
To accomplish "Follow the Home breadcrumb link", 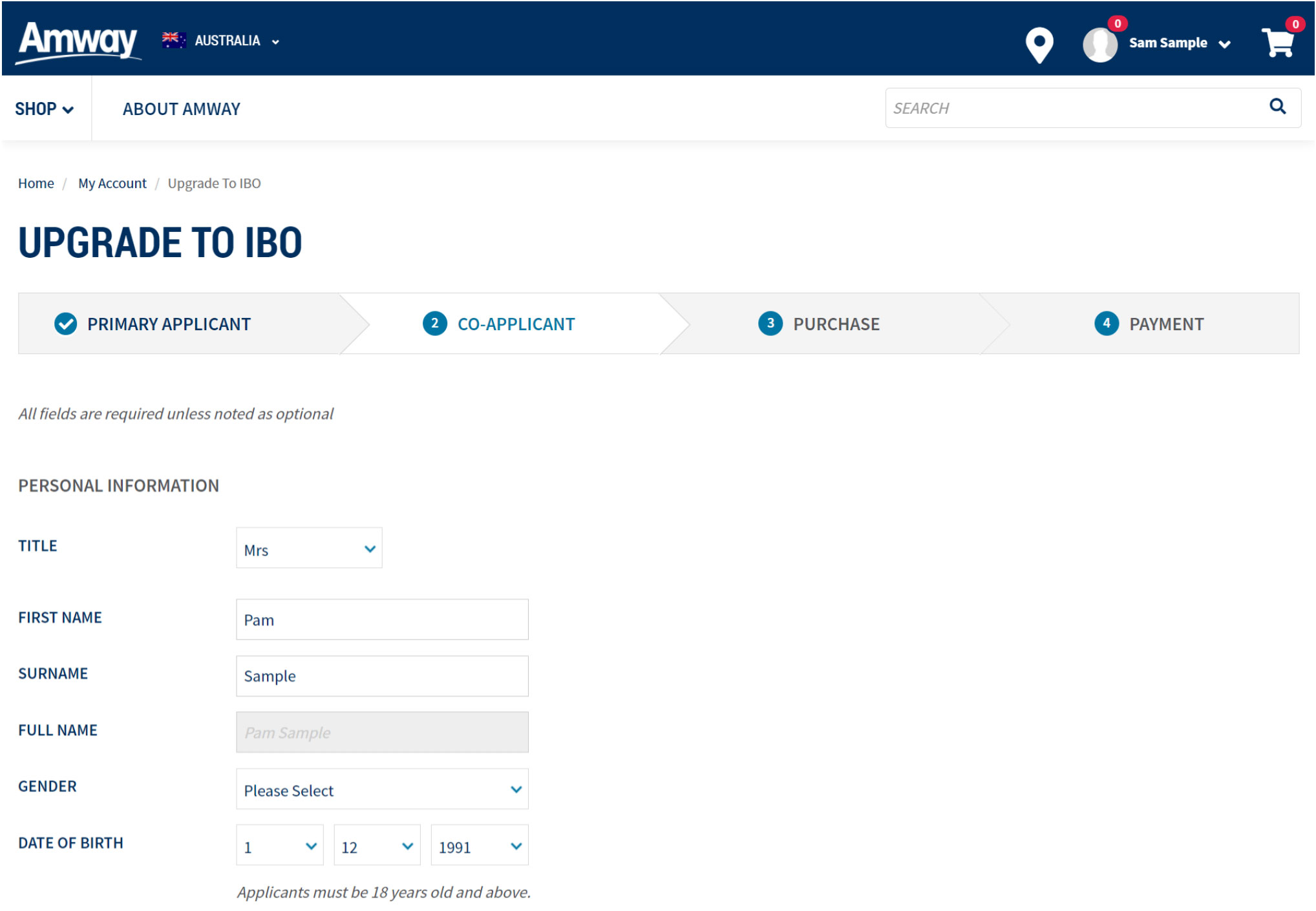I will 36,183.
